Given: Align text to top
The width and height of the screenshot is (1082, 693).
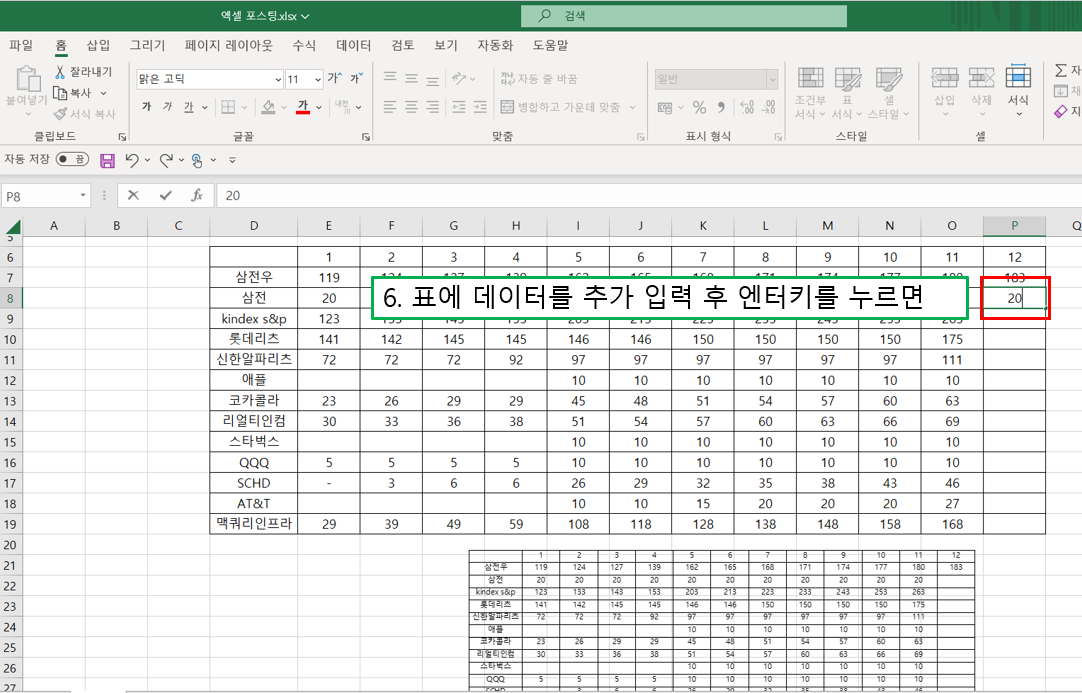Looking at the screenshot, I should pyautogui.click(x=390, y=78).
